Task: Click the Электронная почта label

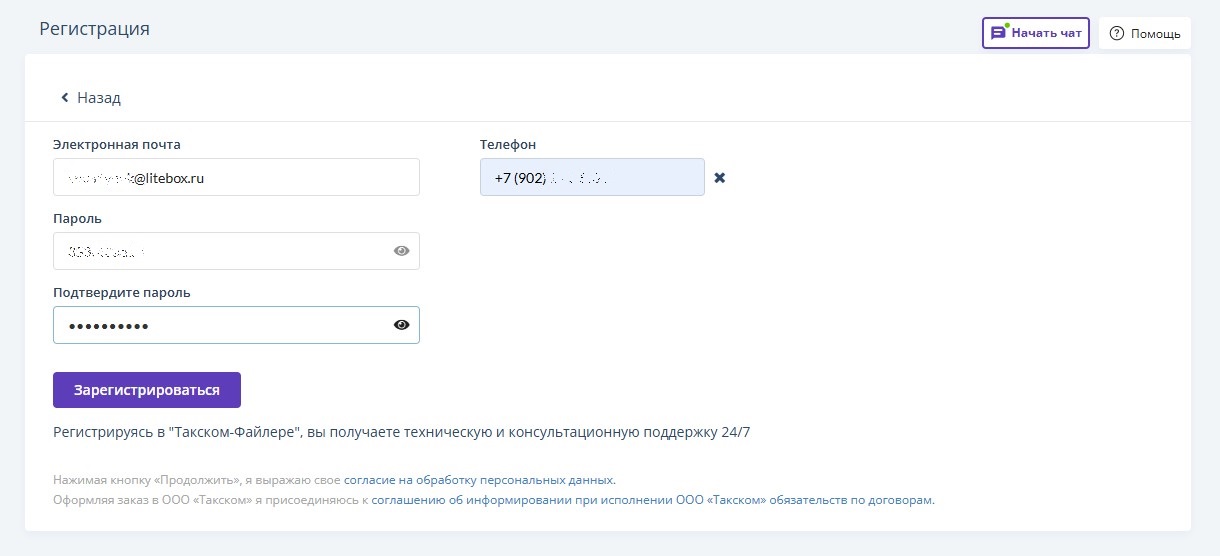Action: (117, 144)
